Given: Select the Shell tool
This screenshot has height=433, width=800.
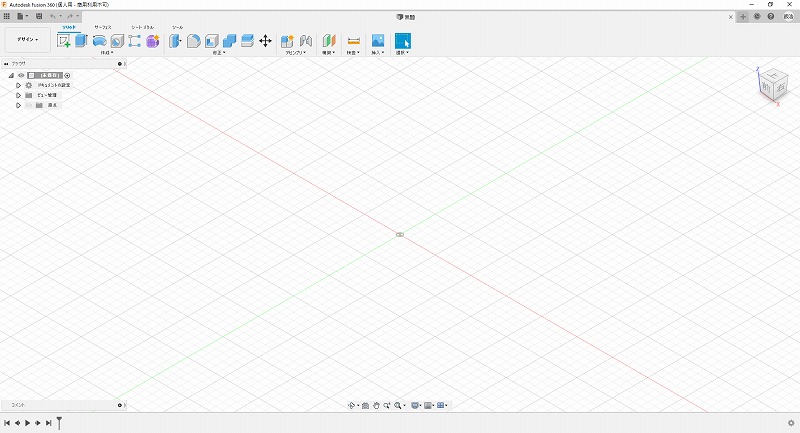Looking at the screenshot, I should point(211,41).
